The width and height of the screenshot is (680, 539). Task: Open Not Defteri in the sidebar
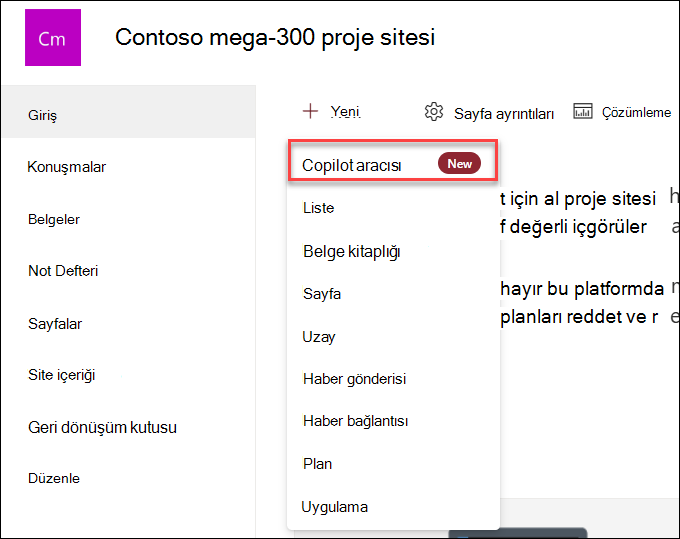[63, 271]
